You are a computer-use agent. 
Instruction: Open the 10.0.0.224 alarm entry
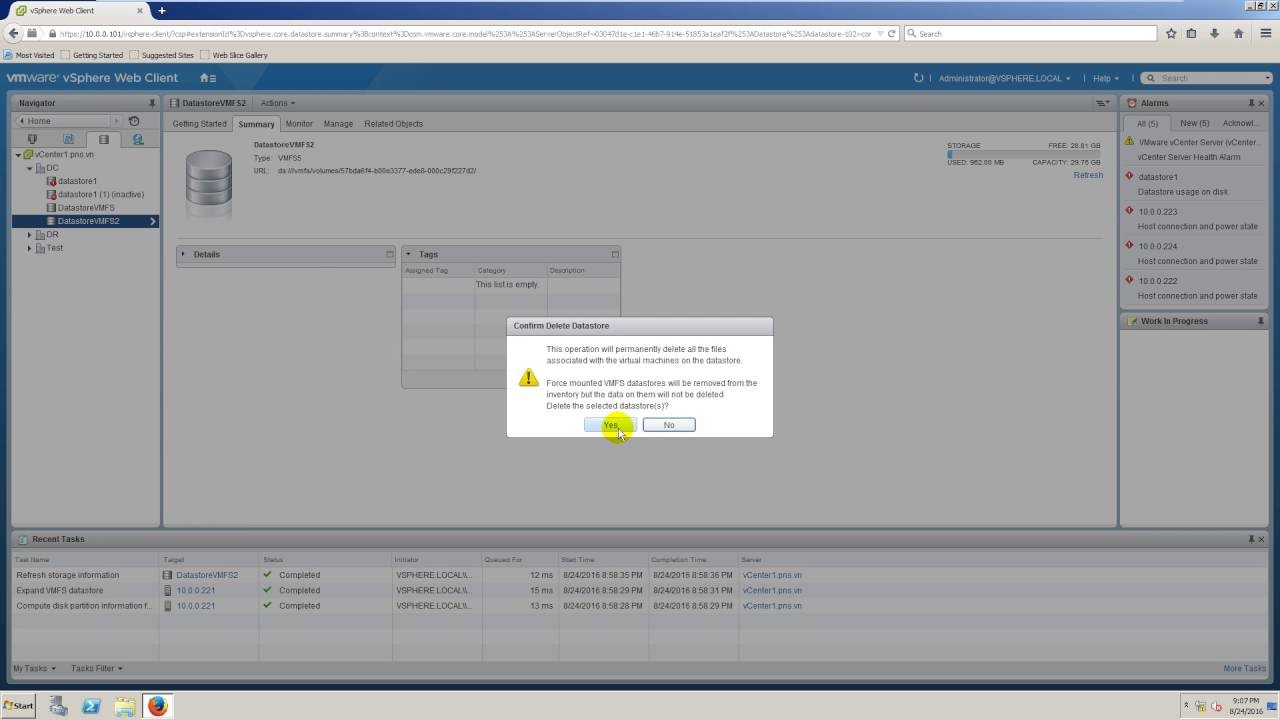point(1195,253)
